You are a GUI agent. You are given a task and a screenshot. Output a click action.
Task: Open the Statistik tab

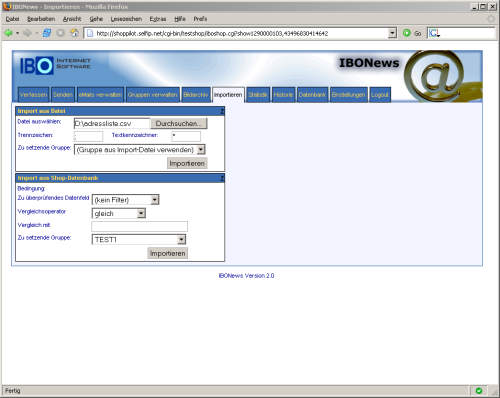pyautogui.click(x=258, y=95)
